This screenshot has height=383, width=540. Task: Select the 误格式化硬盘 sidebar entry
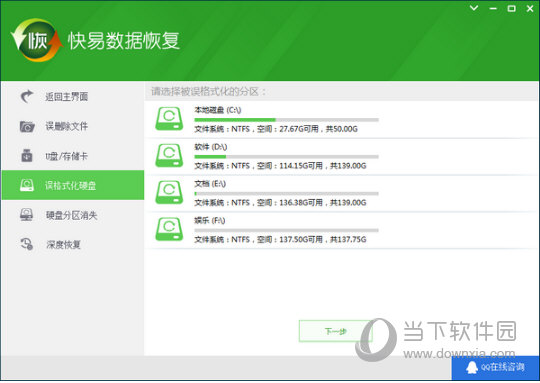[73, 185]
